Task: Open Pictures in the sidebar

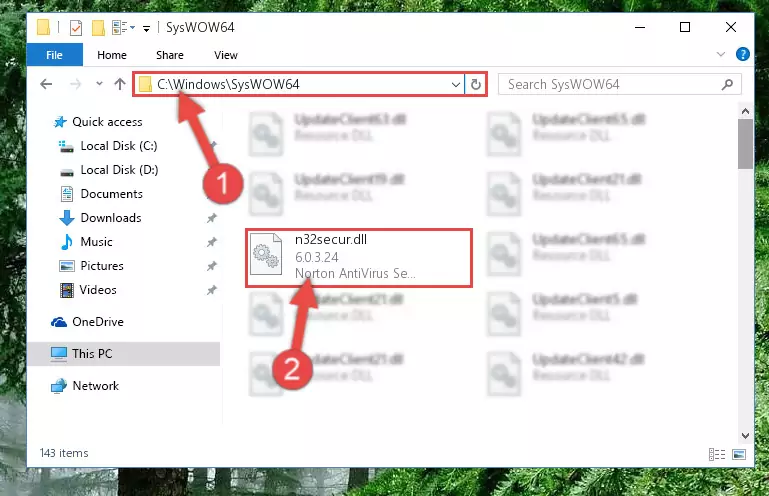Action: (x=102, y=266)
